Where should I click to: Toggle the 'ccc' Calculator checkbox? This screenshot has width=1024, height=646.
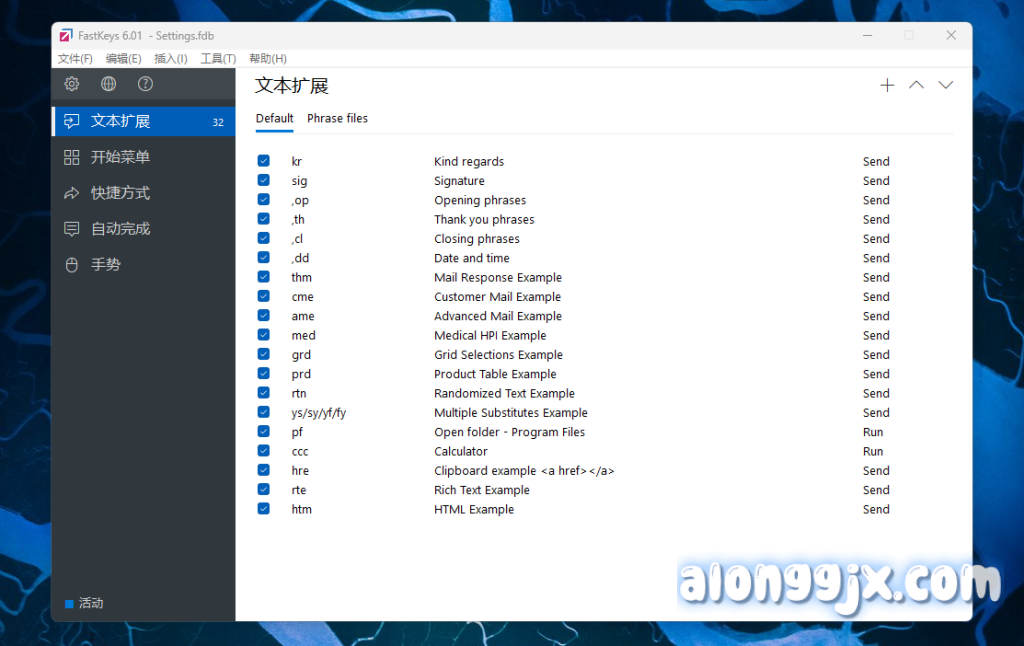coord(264,451)
